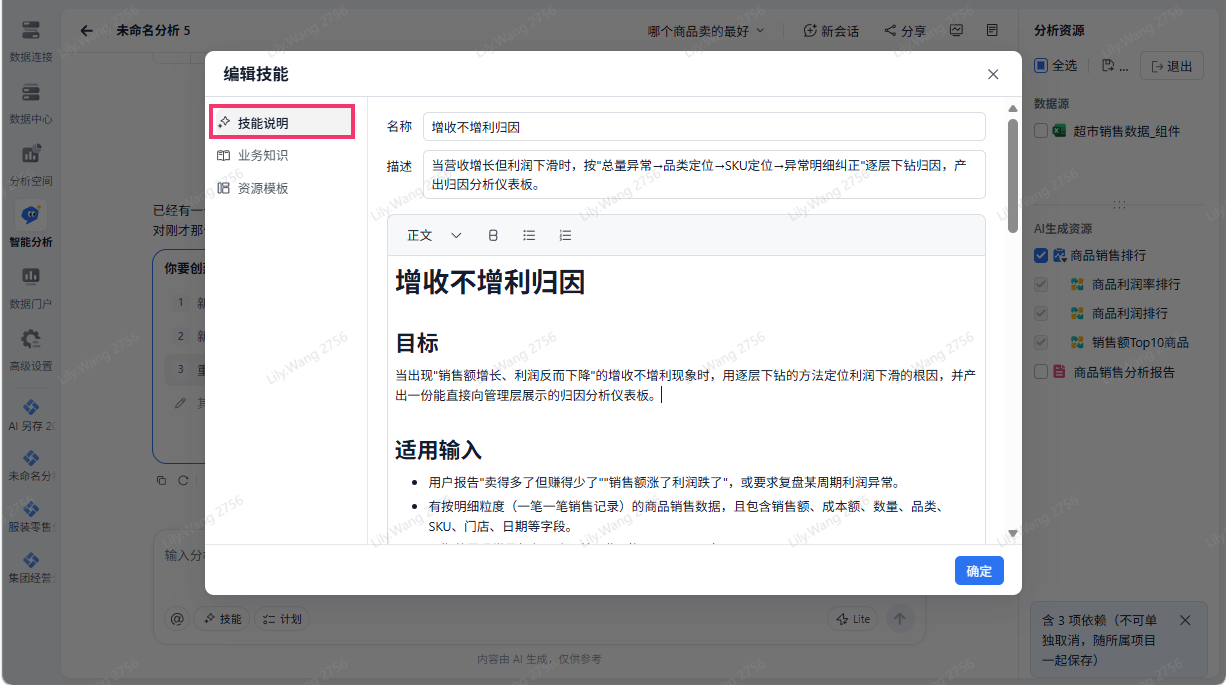This screenshot has height=685, width=1226.
Task: Open the Lite model selector
Action: (852, 619)
